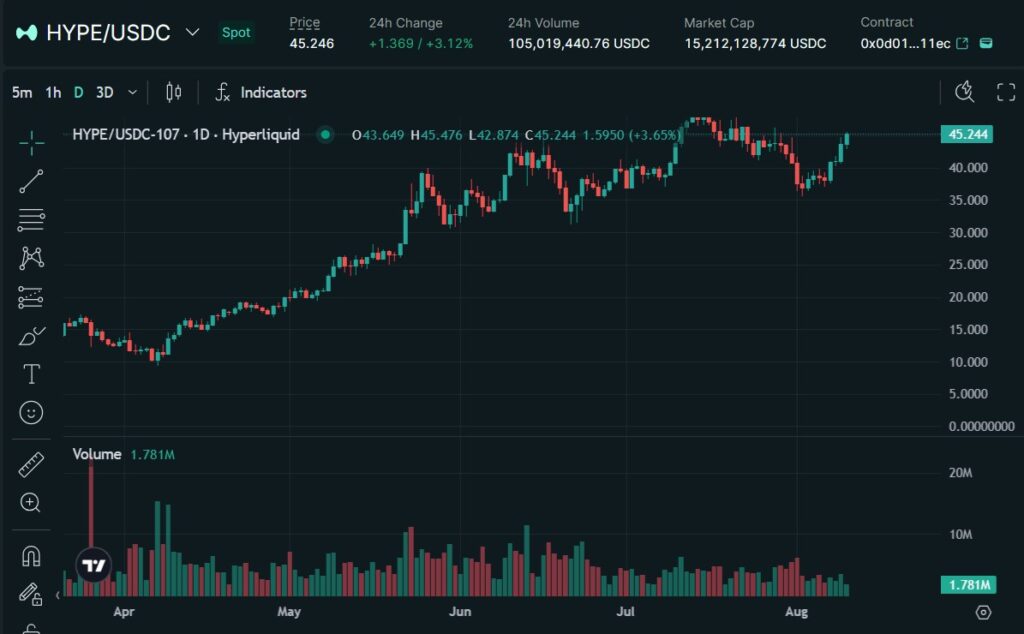This screenshot has height=634, width=1024.
Task: Click the Jul label on time axis
Action: (625, 612)
